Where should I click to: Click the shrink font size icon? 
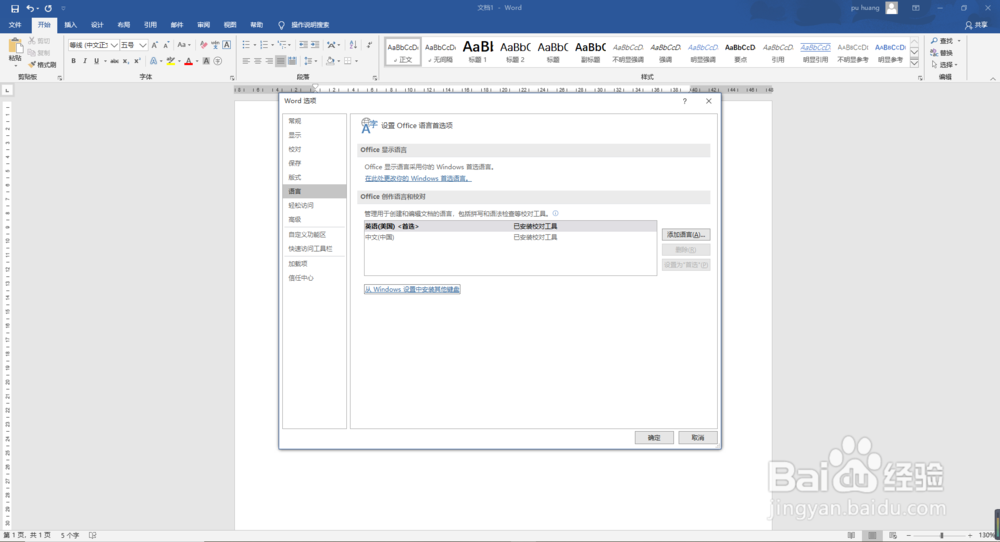[x=166, y=45]
